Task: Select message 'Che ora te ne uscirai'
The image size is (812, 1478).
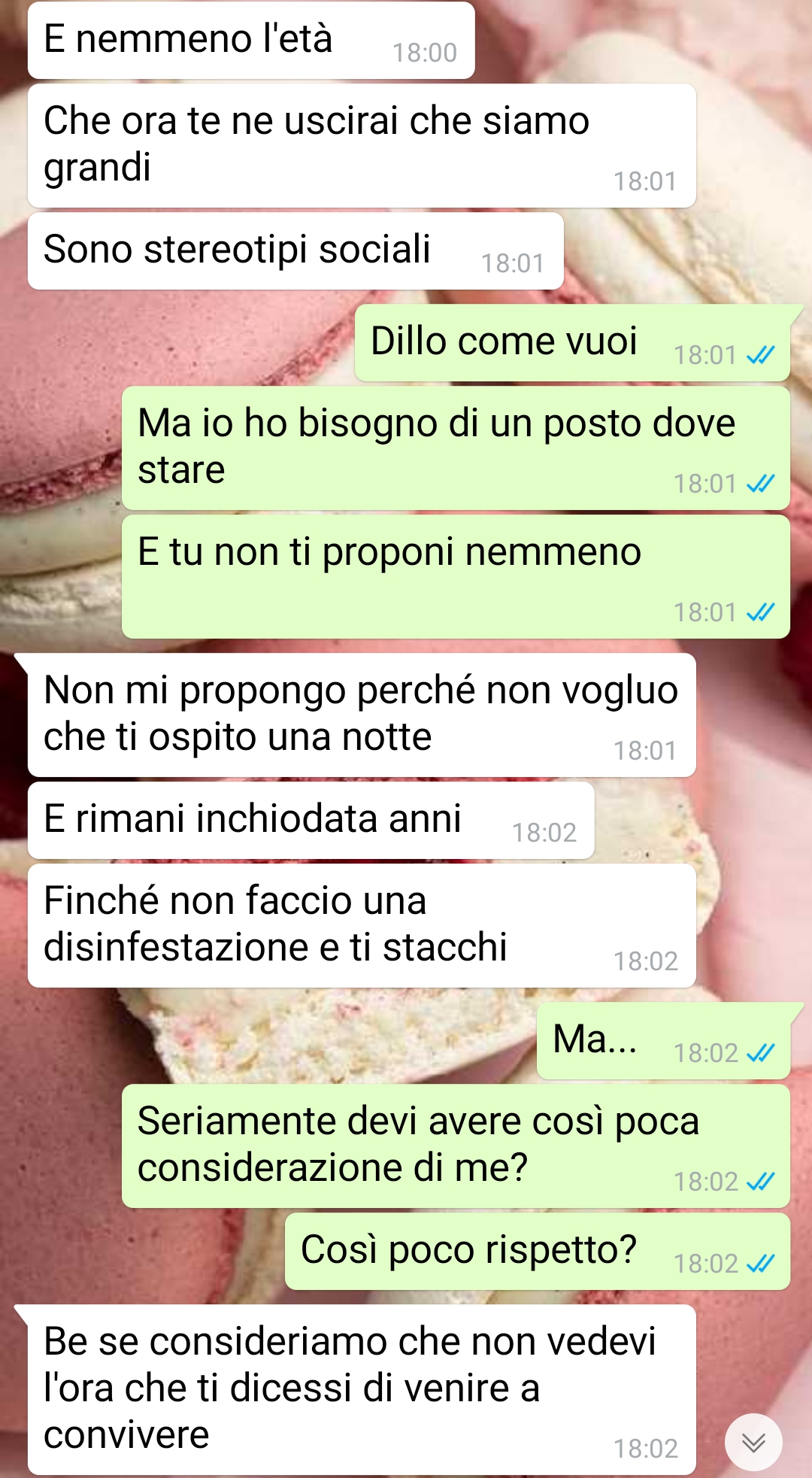Action: [362, 145]
